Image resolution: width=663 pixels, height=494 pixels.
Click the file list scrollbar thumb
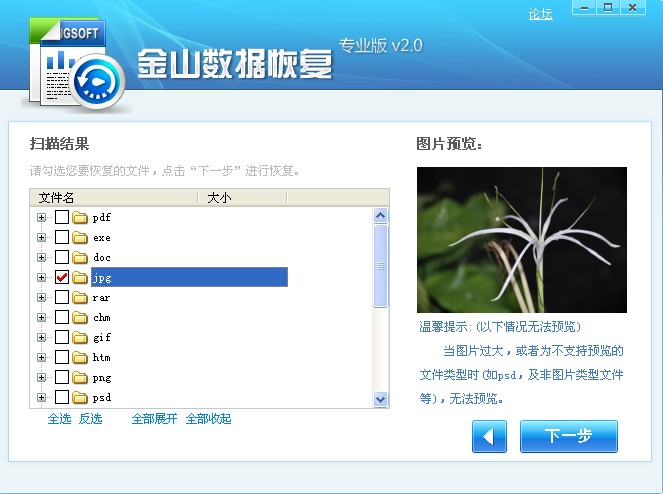coord(381,266)
